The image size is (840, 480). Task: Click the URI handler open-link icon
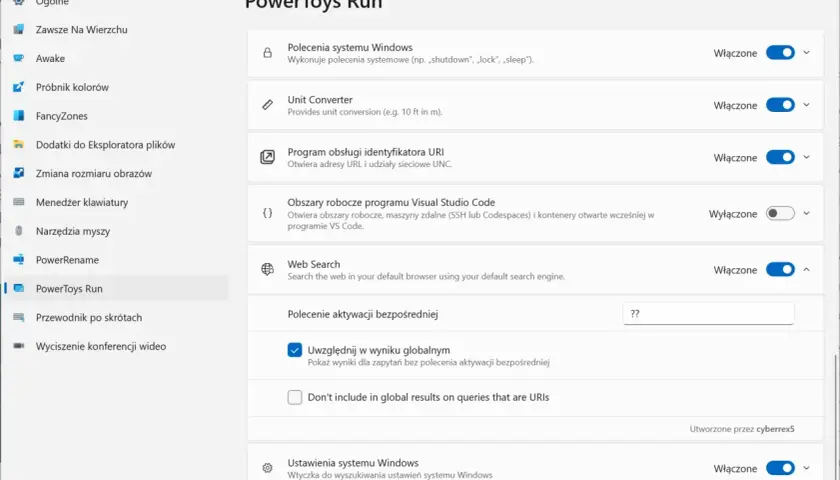(x=267, y=157)
